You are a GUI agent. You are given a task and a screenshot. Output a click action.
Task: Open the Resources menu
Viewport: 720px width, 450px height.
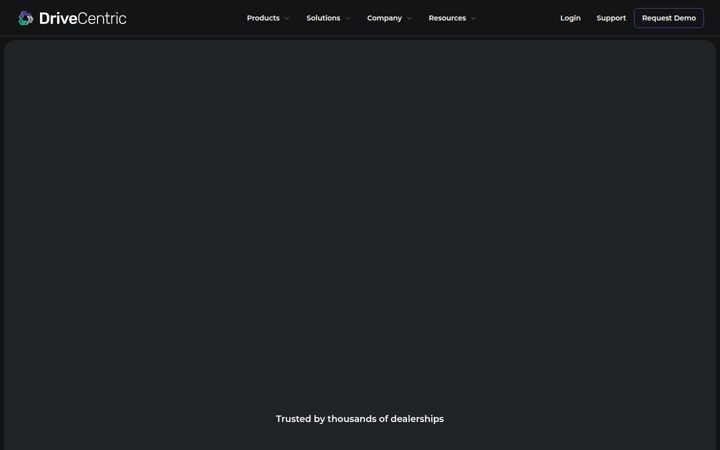point(447,18)
